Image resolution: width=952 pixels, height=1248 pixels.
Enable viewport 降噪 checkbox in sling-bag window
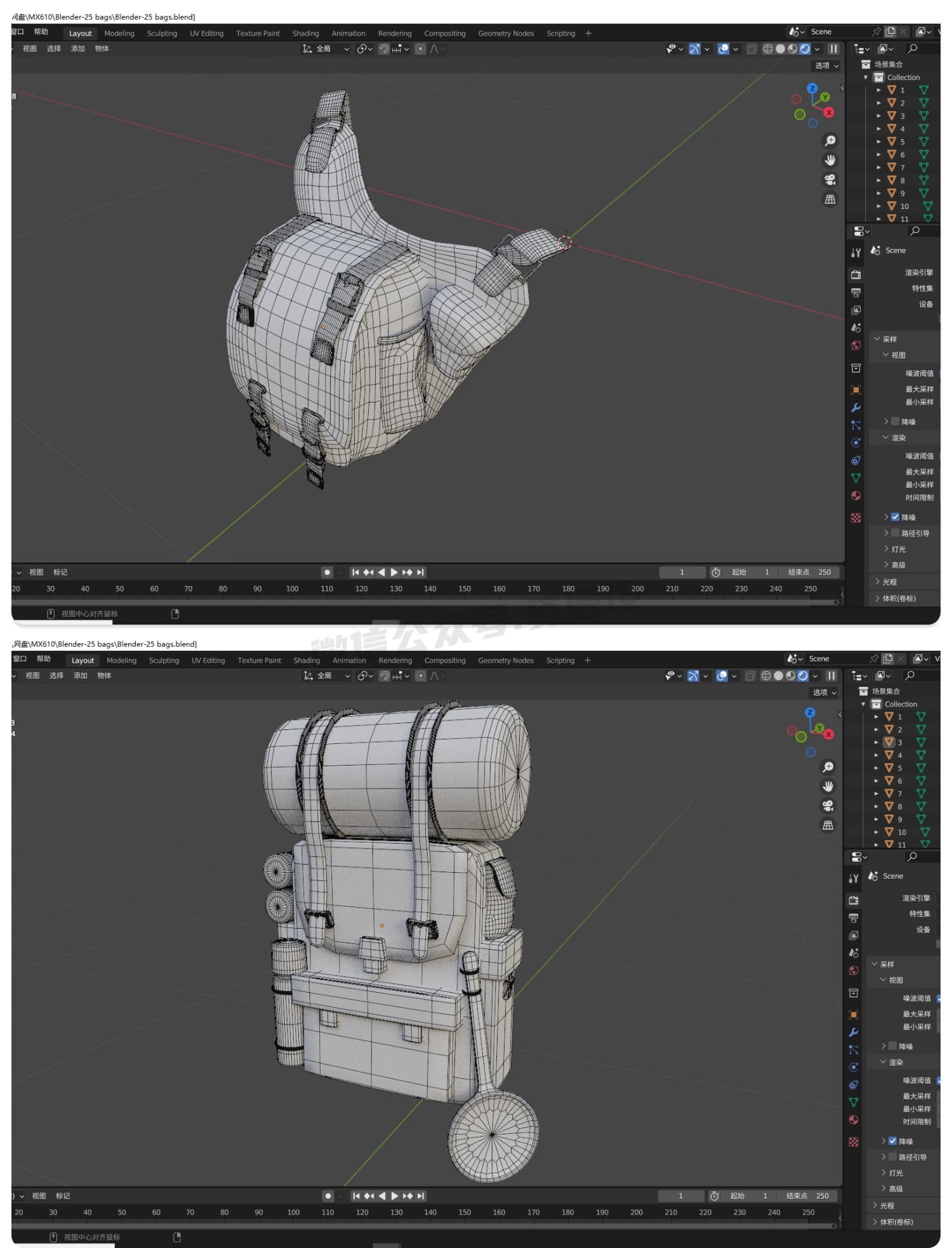point(895,421)
